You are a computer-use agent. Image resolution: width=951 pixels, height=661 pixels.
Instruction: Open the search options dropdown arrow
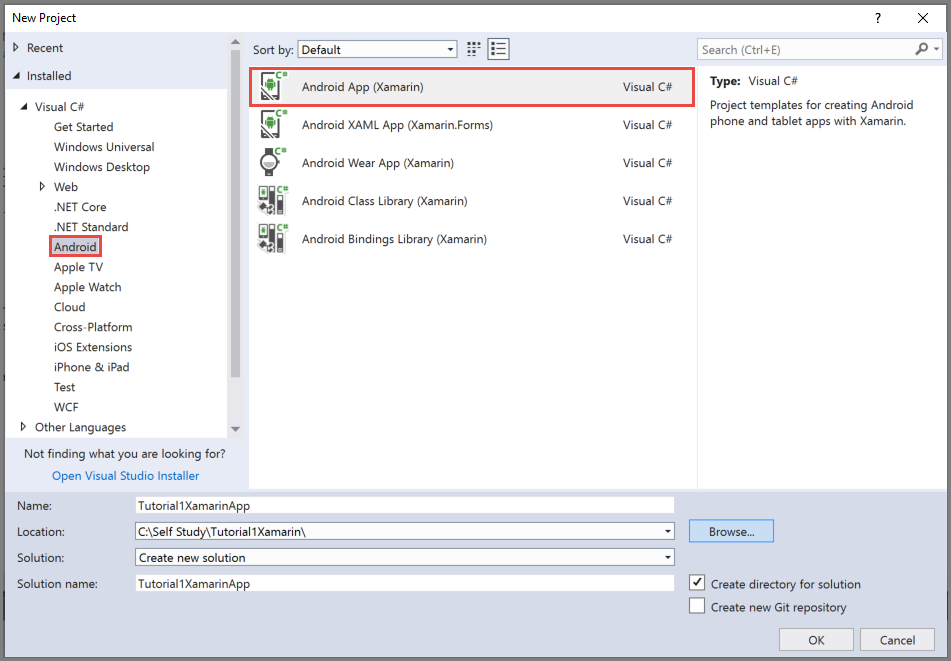pyautogui.click(x=936, y=49)
